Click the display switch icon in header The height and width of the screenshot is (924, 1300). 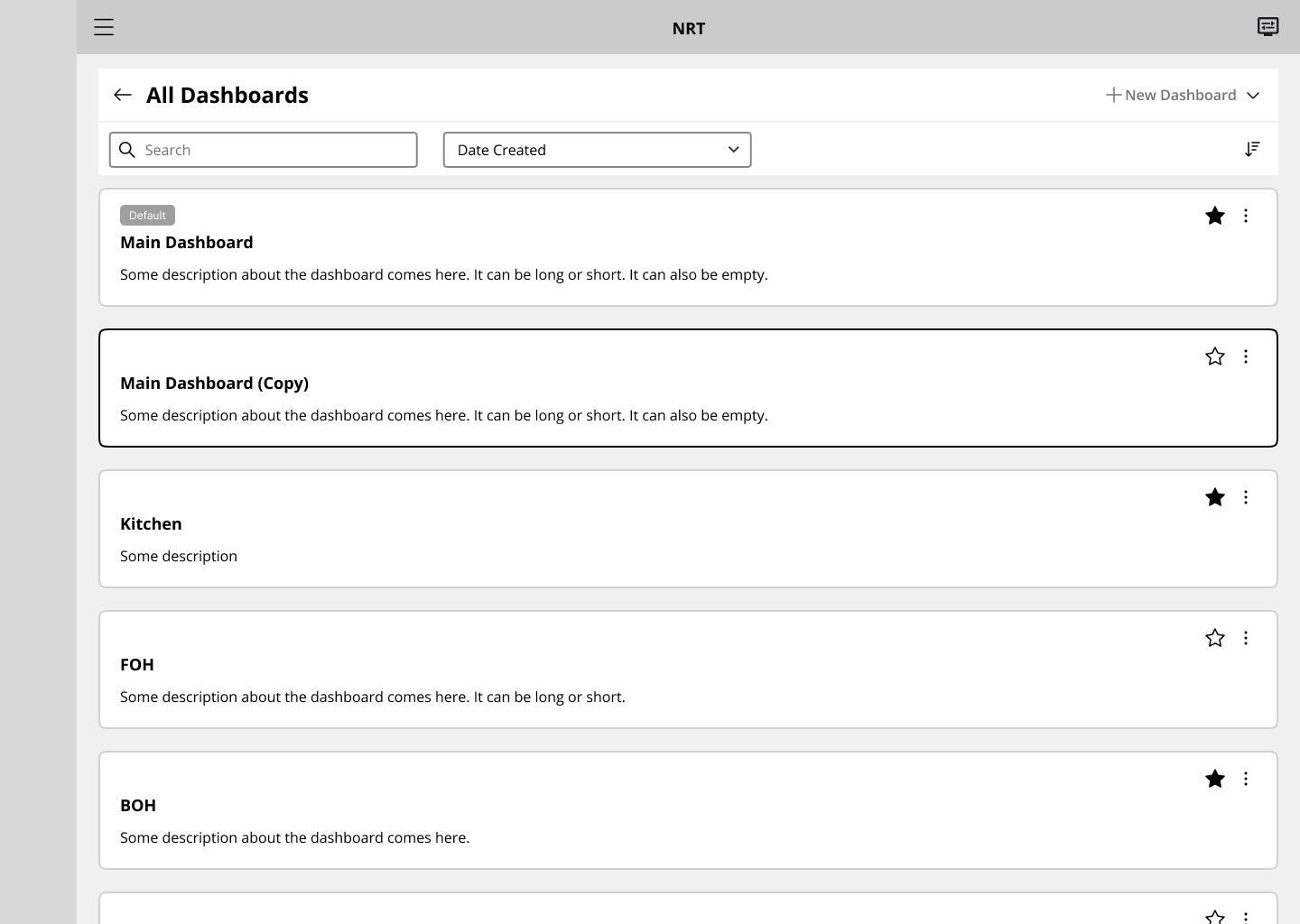[1267, 27]
